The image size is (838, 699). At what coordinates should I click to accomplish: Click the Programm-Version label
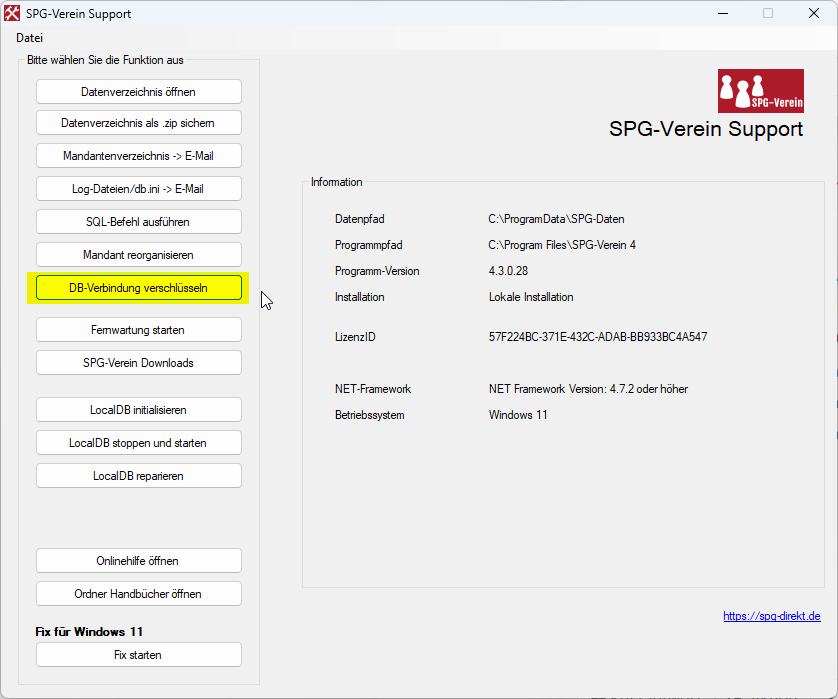(377, 271)
